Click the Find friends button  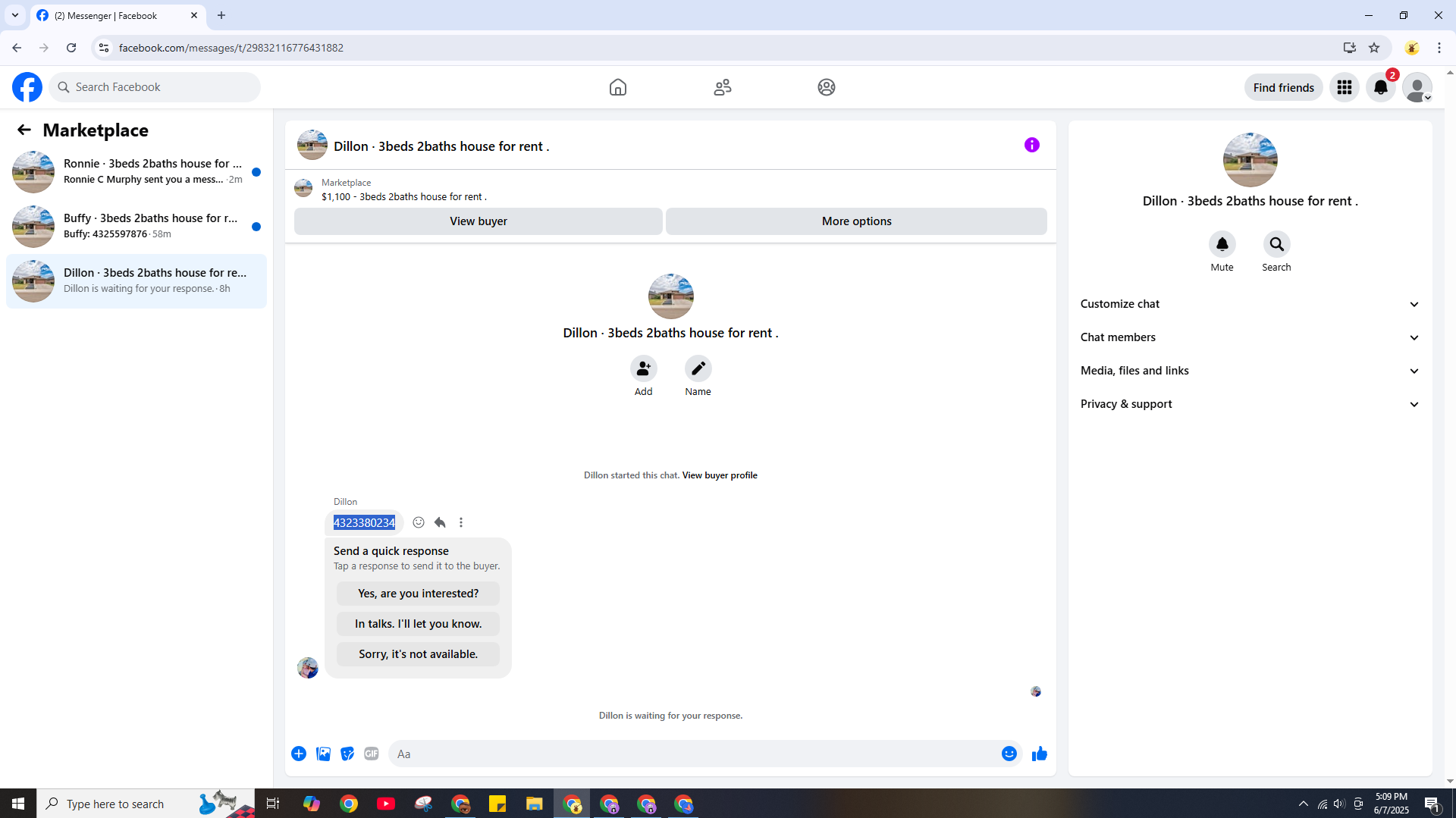pos(1283,87)
